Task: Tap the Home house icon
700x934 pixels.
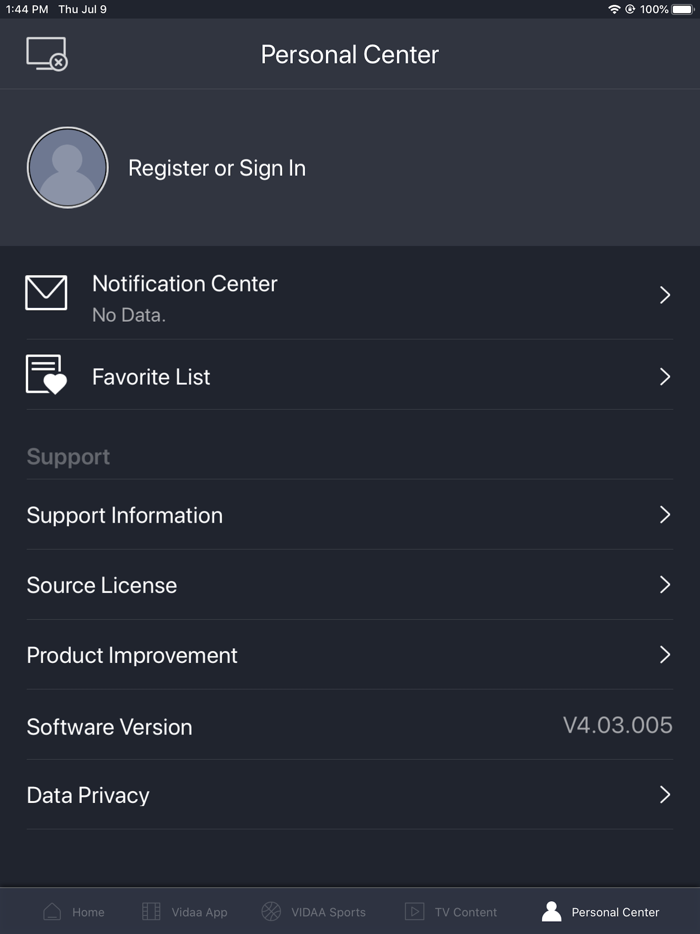Action: (52, 911)
